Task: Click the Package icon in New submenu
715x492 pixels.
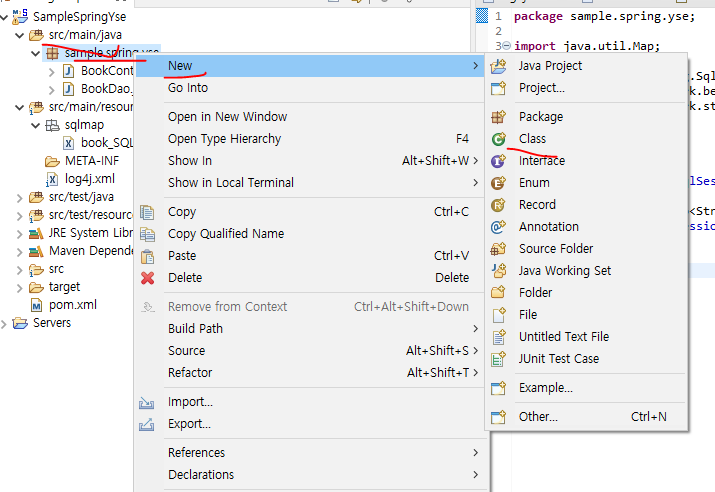Action: tap(498, 117)
